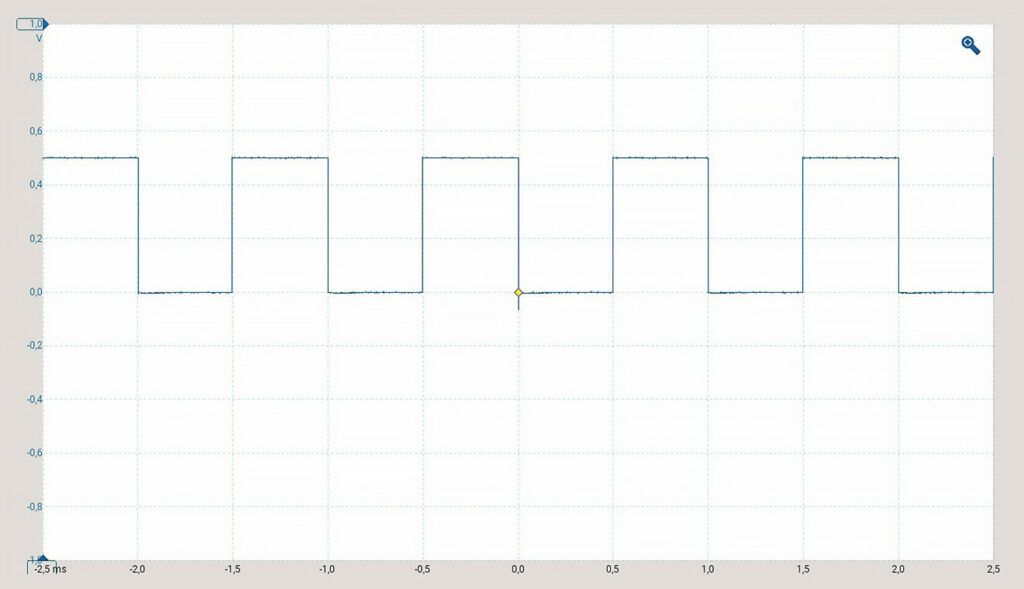Screen dimensions: 1024x589
Task: Click the -0,5 time axis label
Action: click(421, 569)
